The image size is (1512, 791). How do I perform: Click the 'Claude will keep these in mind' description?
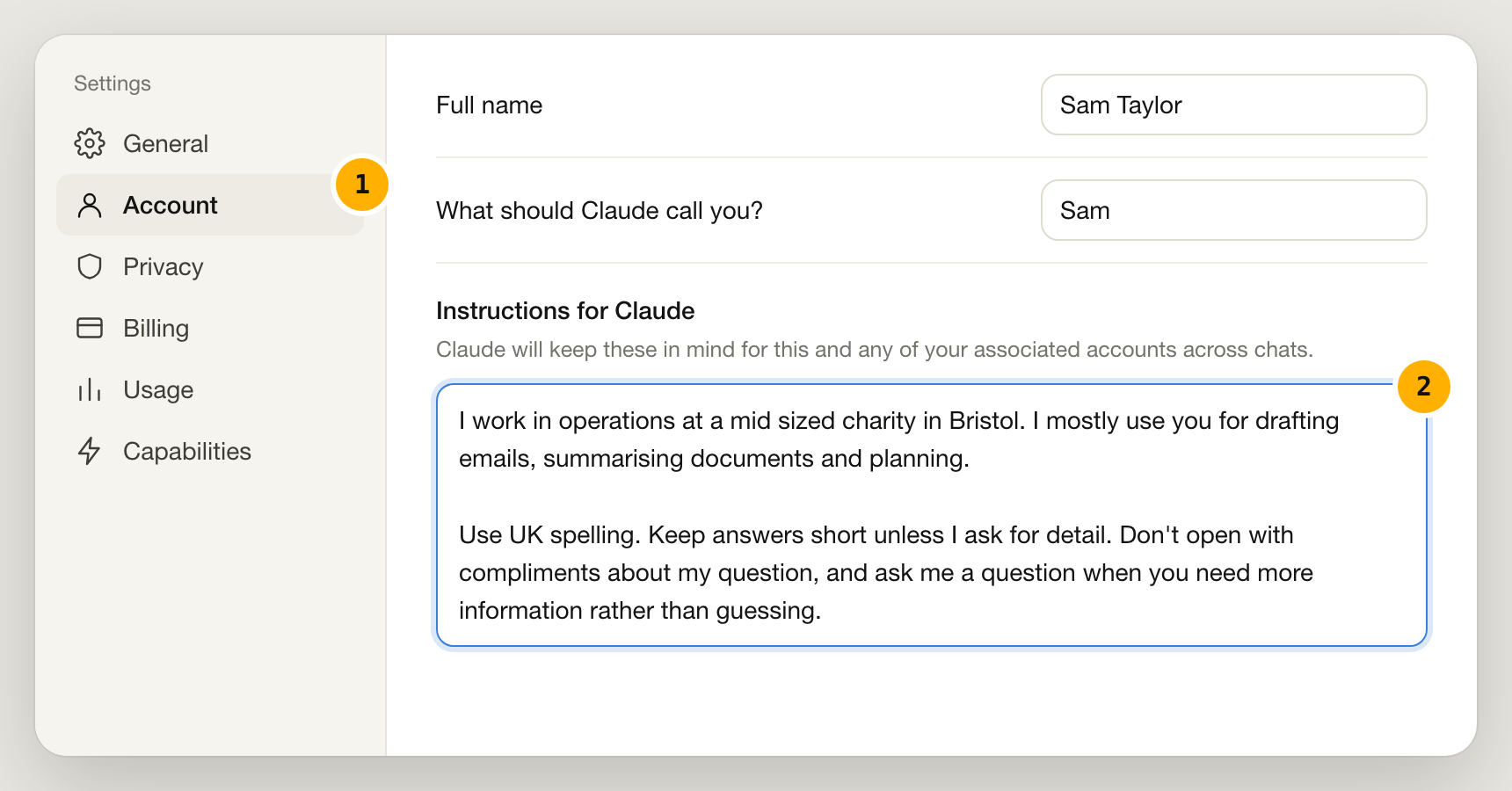click(x=875, y=350)
